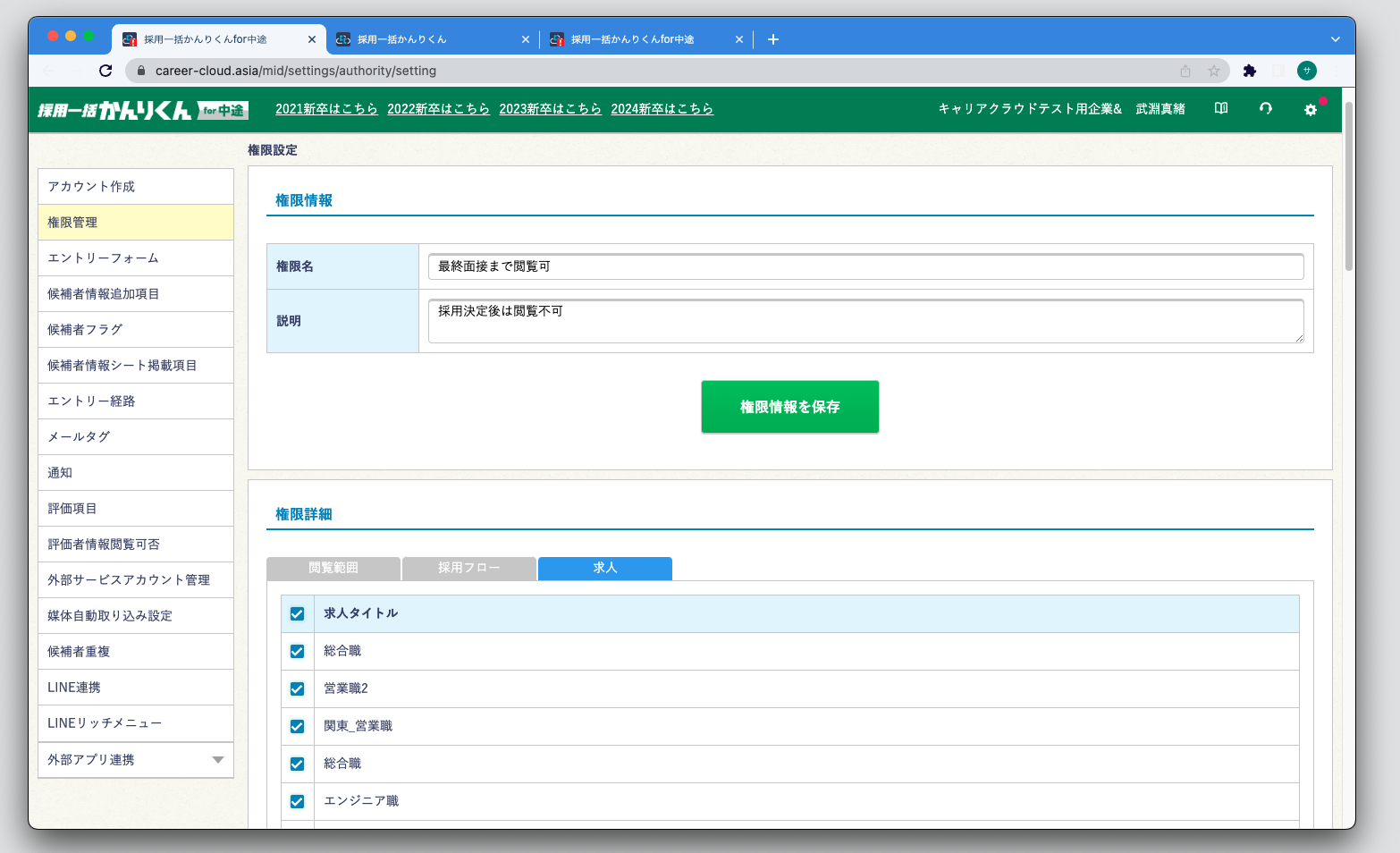
Task: Open the browser tab list chevron
Action: 1335,39
